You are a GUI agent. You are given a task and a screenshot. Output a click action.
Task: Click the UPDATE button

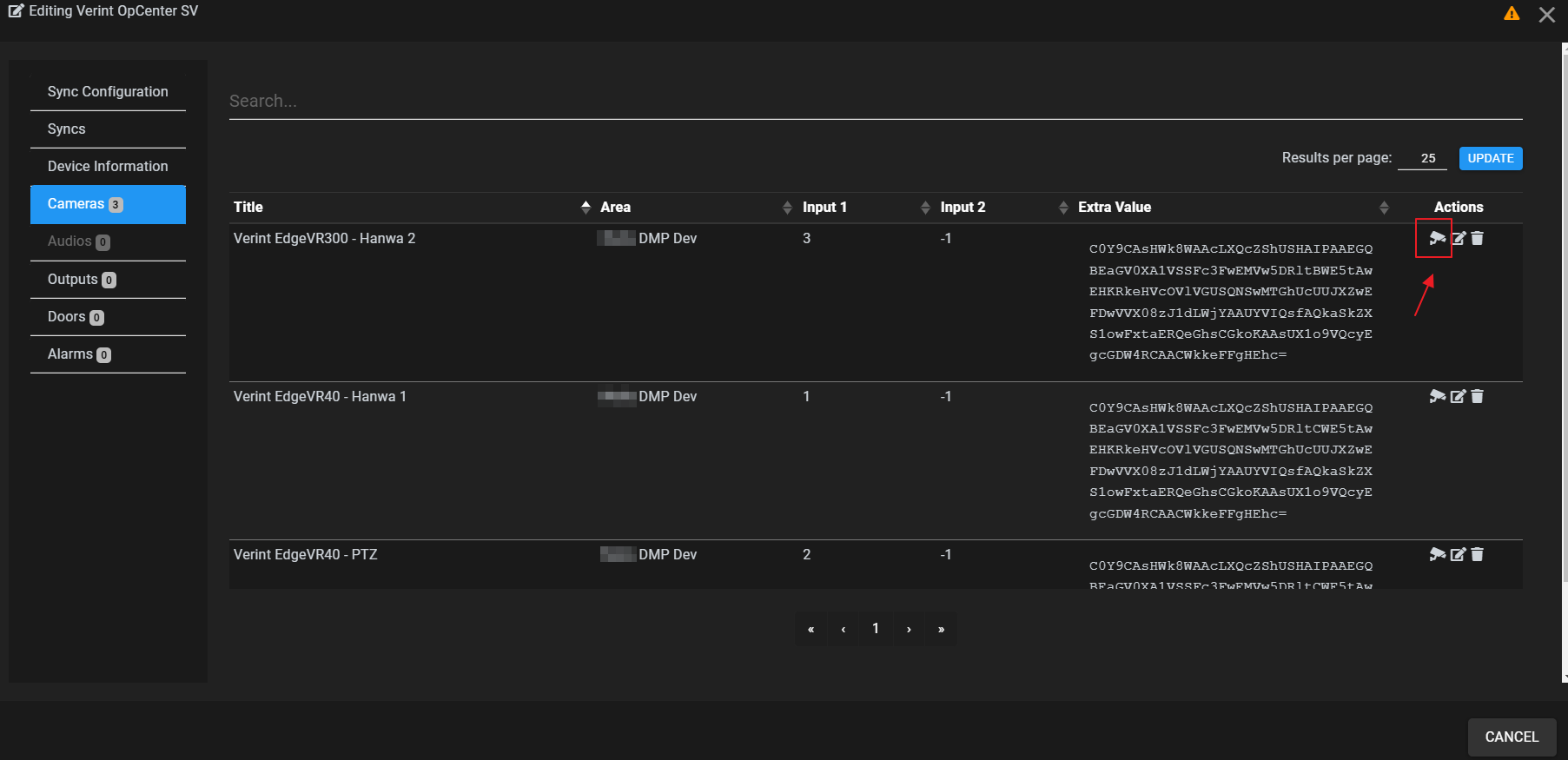(1491, 158)
